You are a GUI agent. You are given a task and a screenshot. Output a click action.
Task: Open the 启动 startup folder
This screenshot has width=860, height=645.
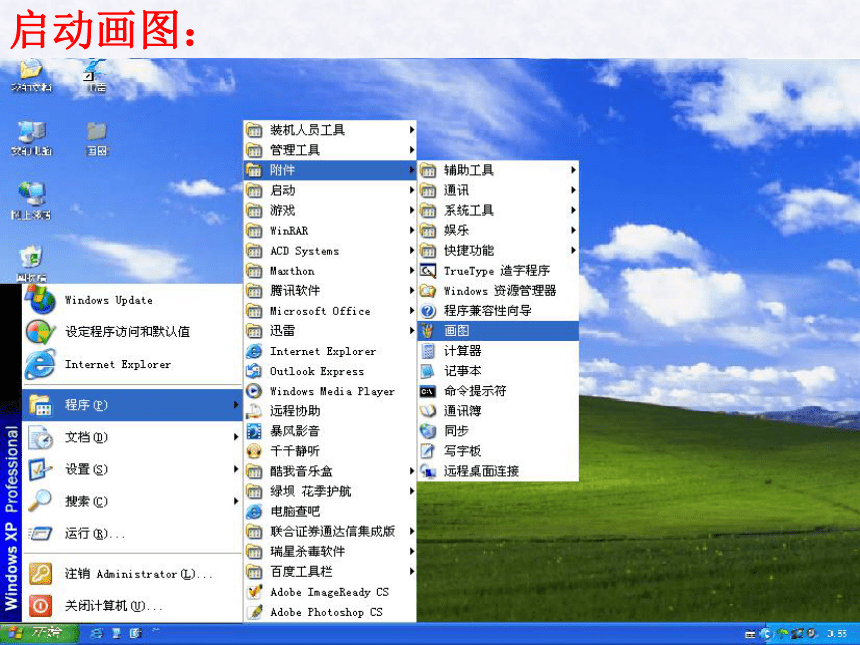click(330, 190)
